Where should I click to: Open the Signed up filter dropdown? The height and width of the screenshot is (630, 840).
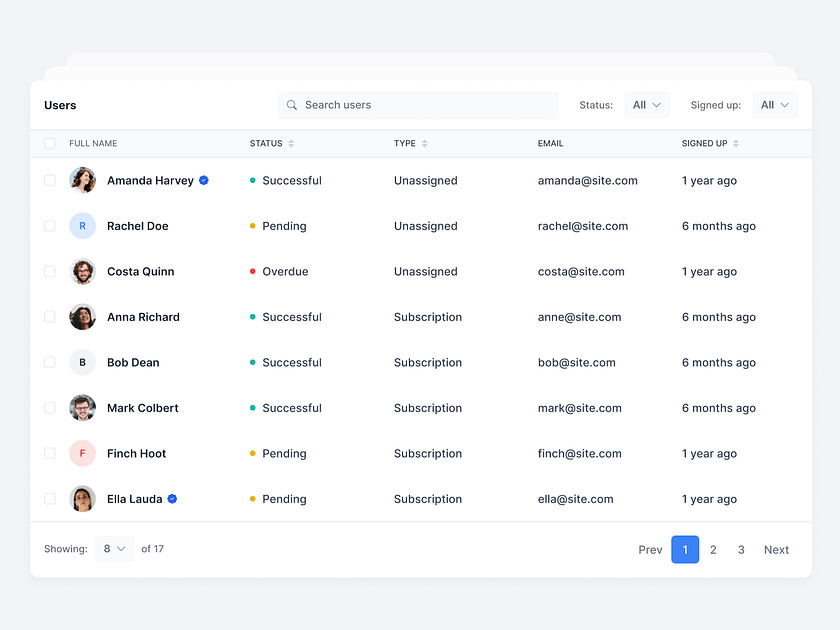[x=775, y=104]
